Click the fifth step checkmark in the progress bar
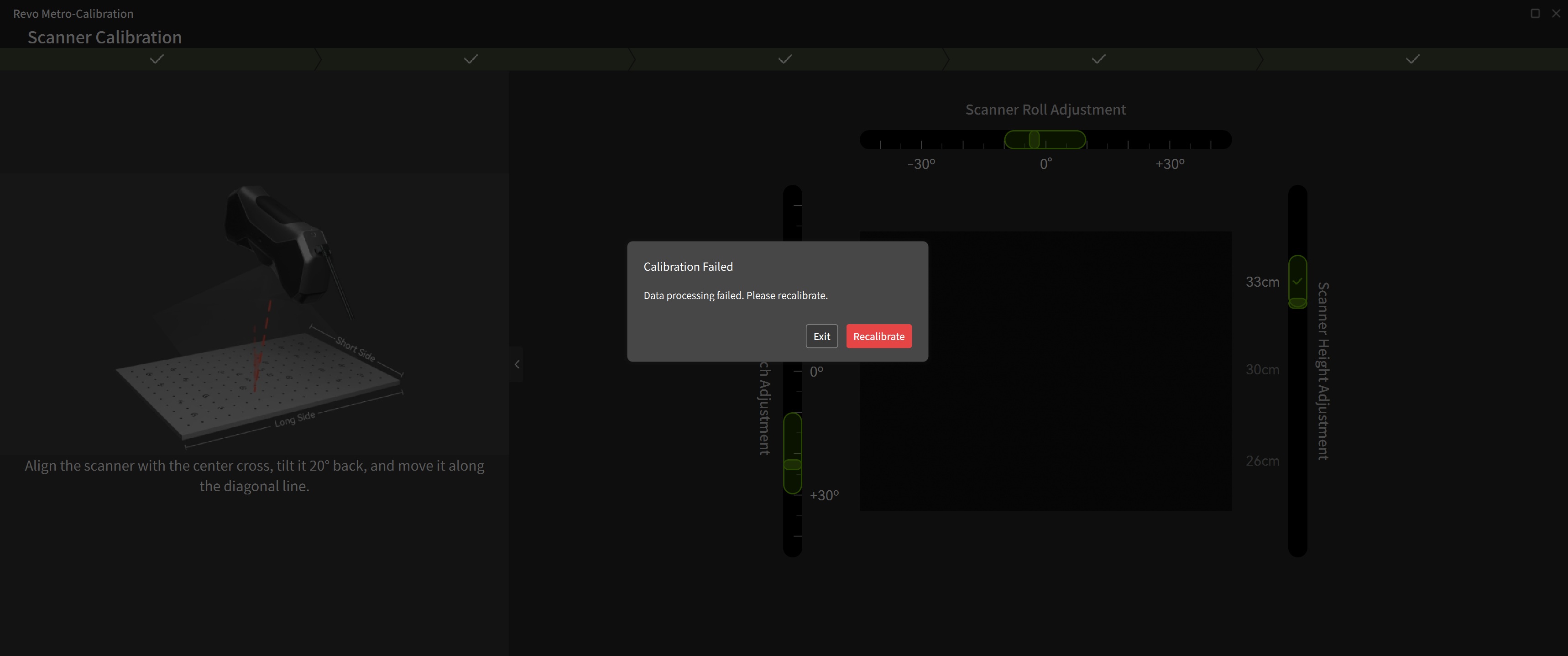This screenshot has height=656, width=1568. coord(1412,59)
